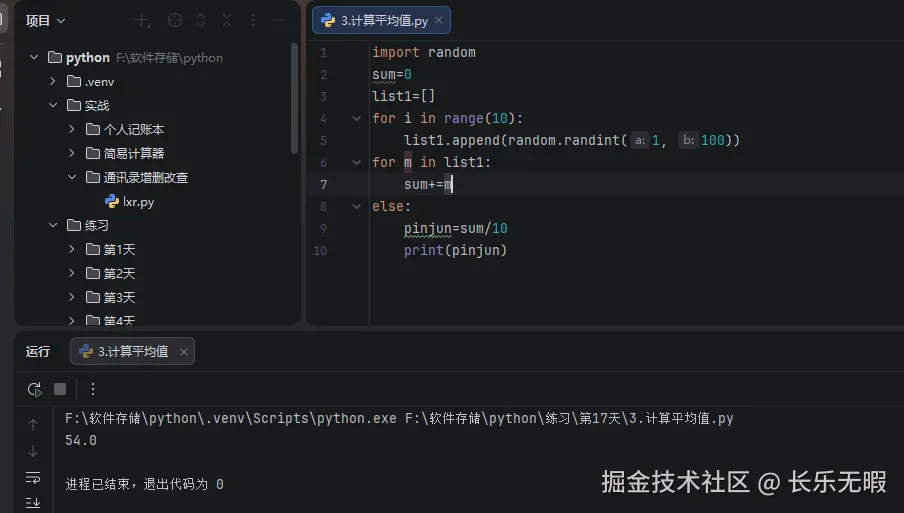The width and height of the screenshot is (904, 513).
Task: Select opened file crosshair icon
Action: [175, 21]
